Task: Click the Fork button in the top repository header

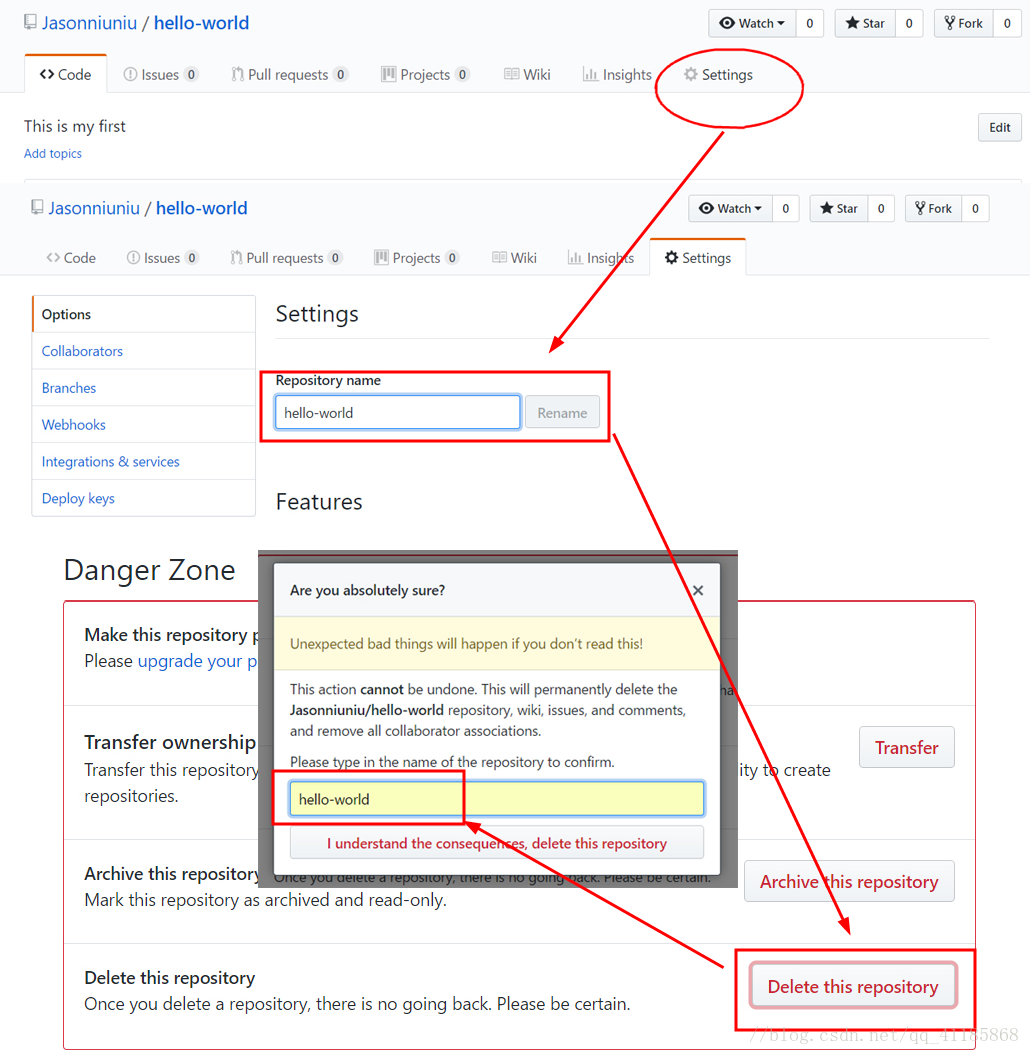Action: (x=964, y=24)
